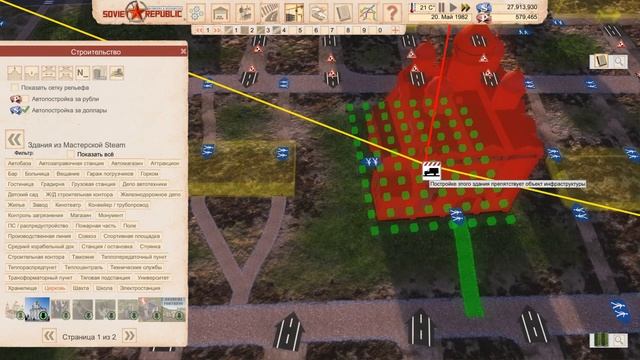Viewport: 640px width, 360px height.
Task: Go to previous hotkey bar page
Action: pyautogui.click(x=199, y=30)
